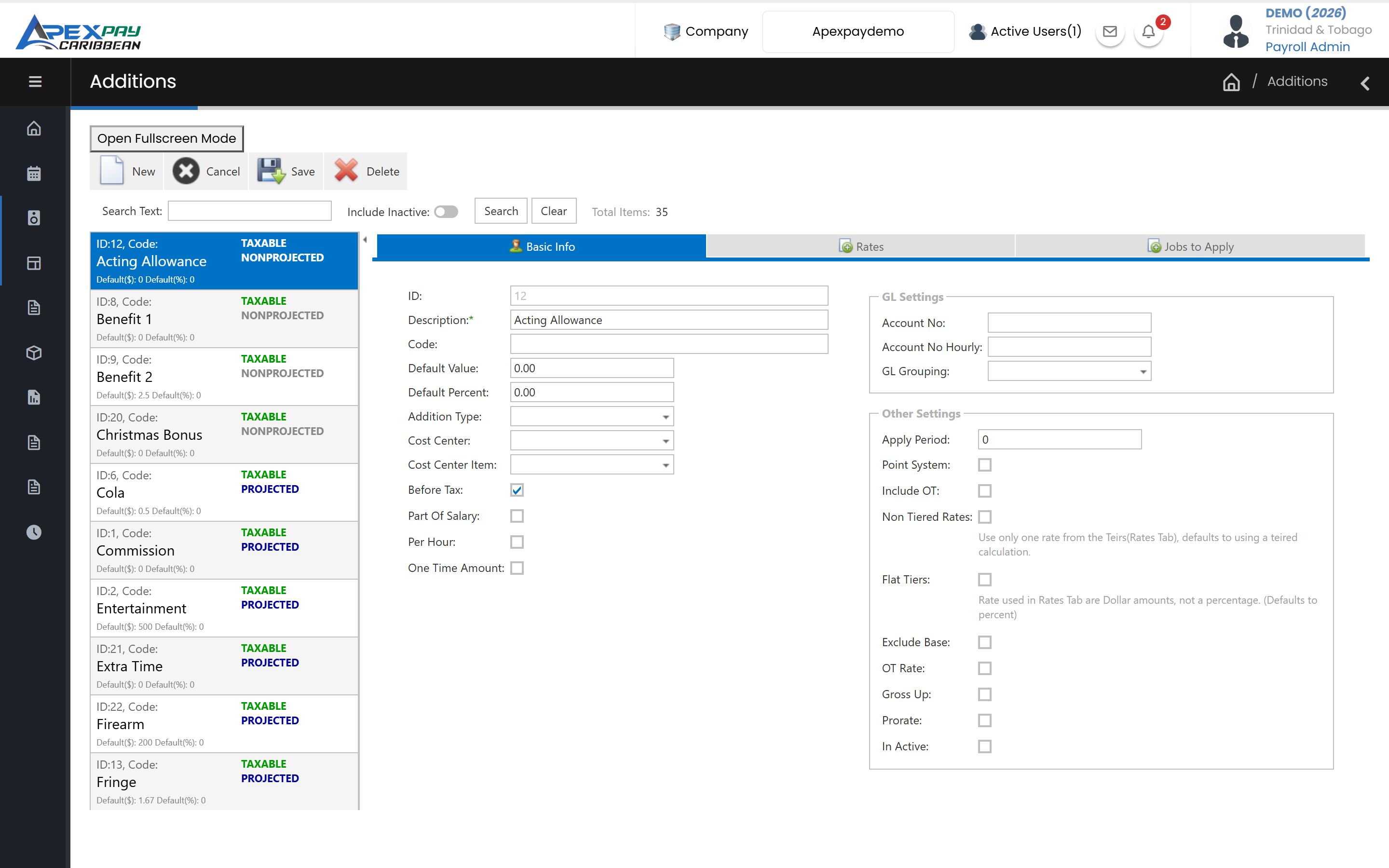
Task: Uncheck the Before Tax checkbox
Action: coord(517,489)
